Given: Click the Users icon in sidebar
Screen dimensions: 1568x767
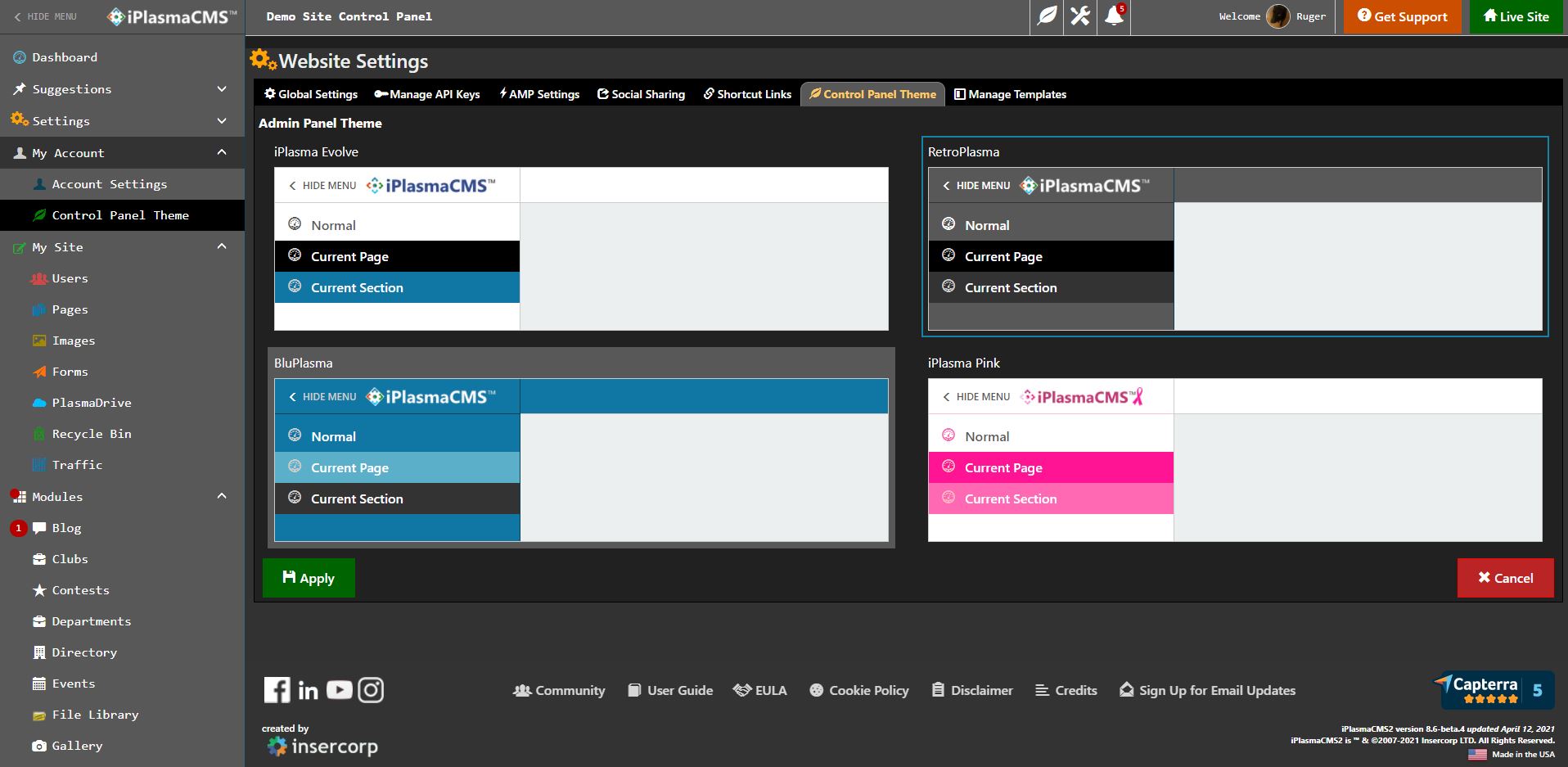Looking at the screenshot, I should tap(38, 278).
